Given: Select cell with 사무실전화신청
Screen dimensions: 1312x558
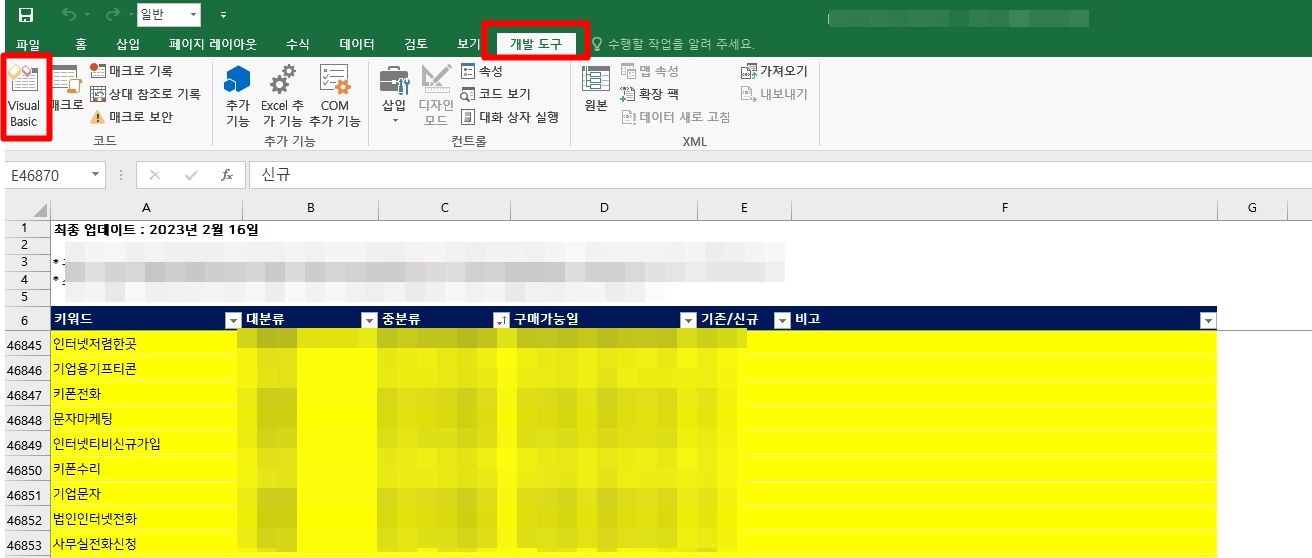Looking at the screenshot, I should tap(146, 544).
